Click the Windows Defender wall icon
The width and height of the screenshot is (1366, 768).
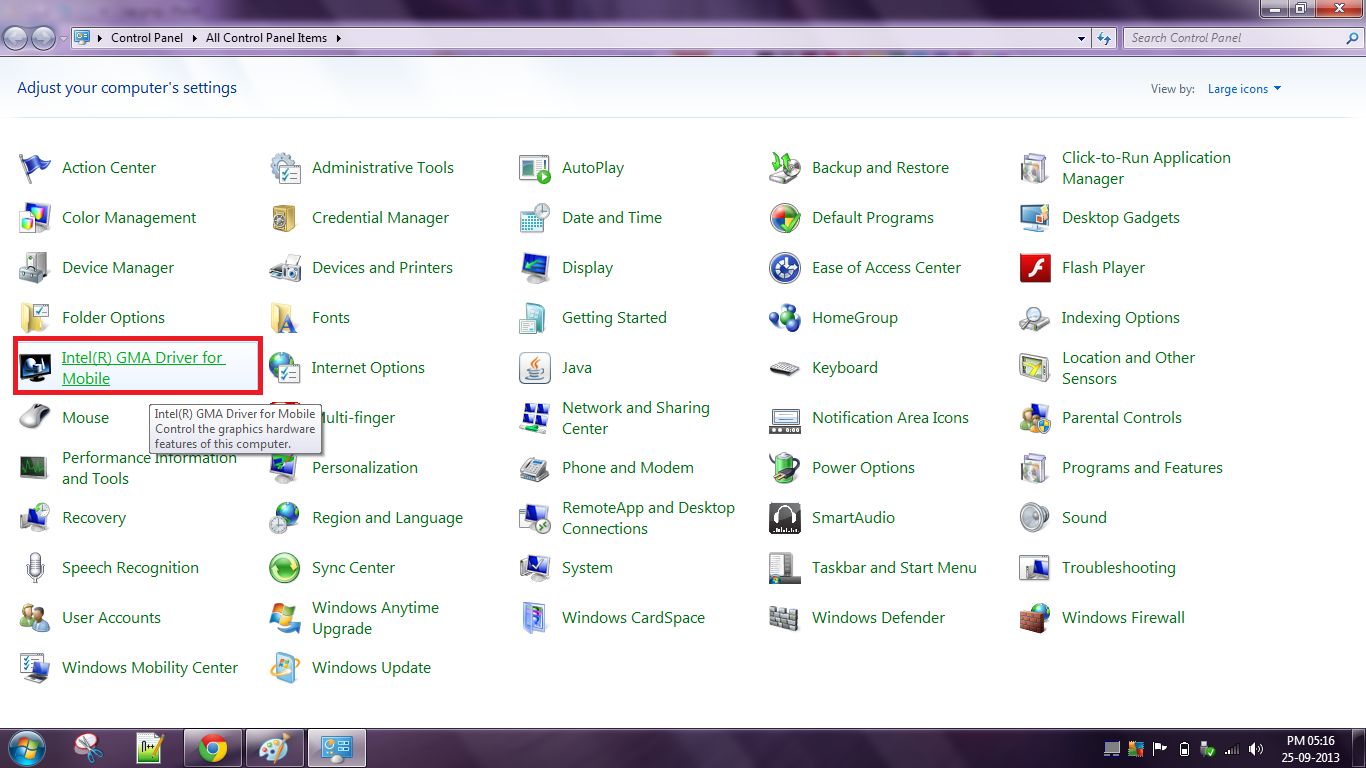785,618
